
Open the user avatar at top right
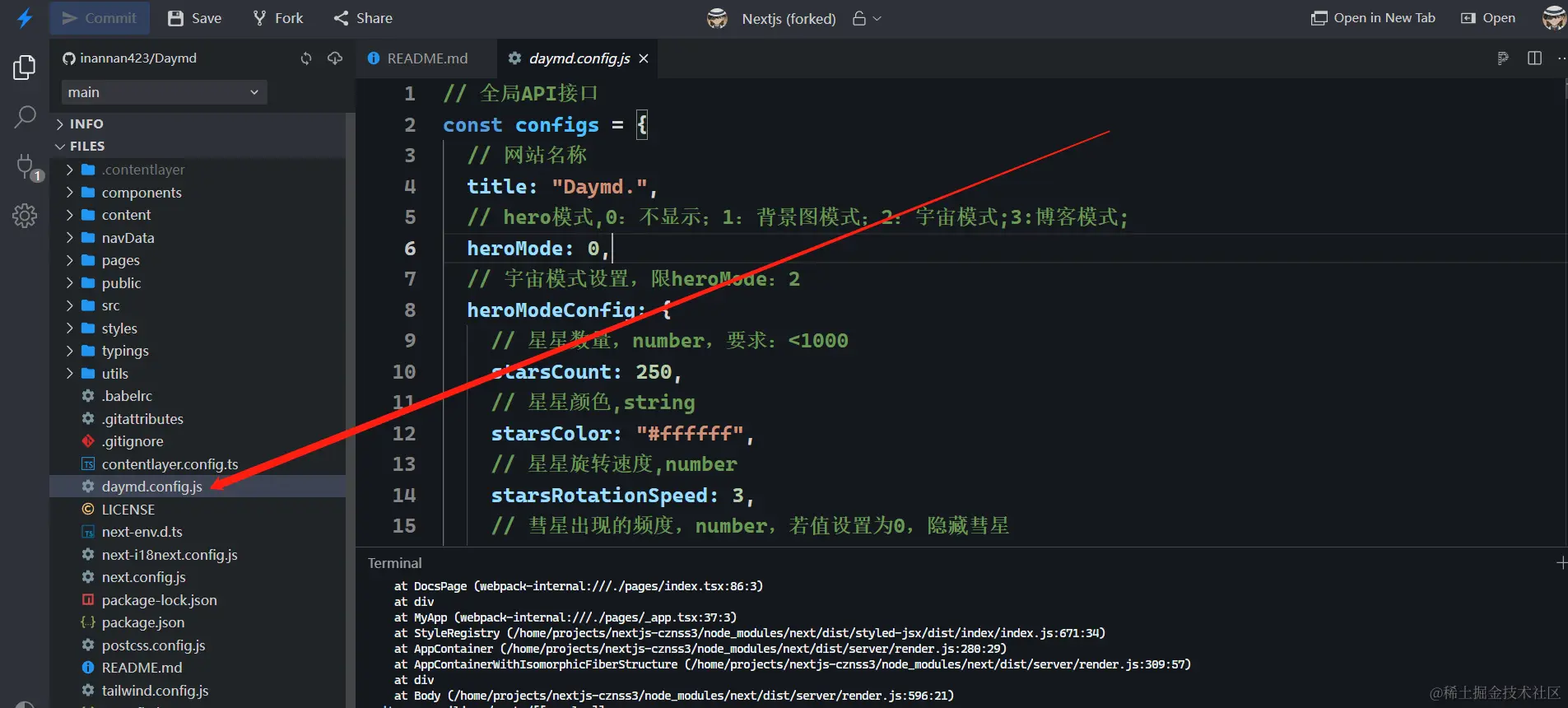coord(1554,18)
